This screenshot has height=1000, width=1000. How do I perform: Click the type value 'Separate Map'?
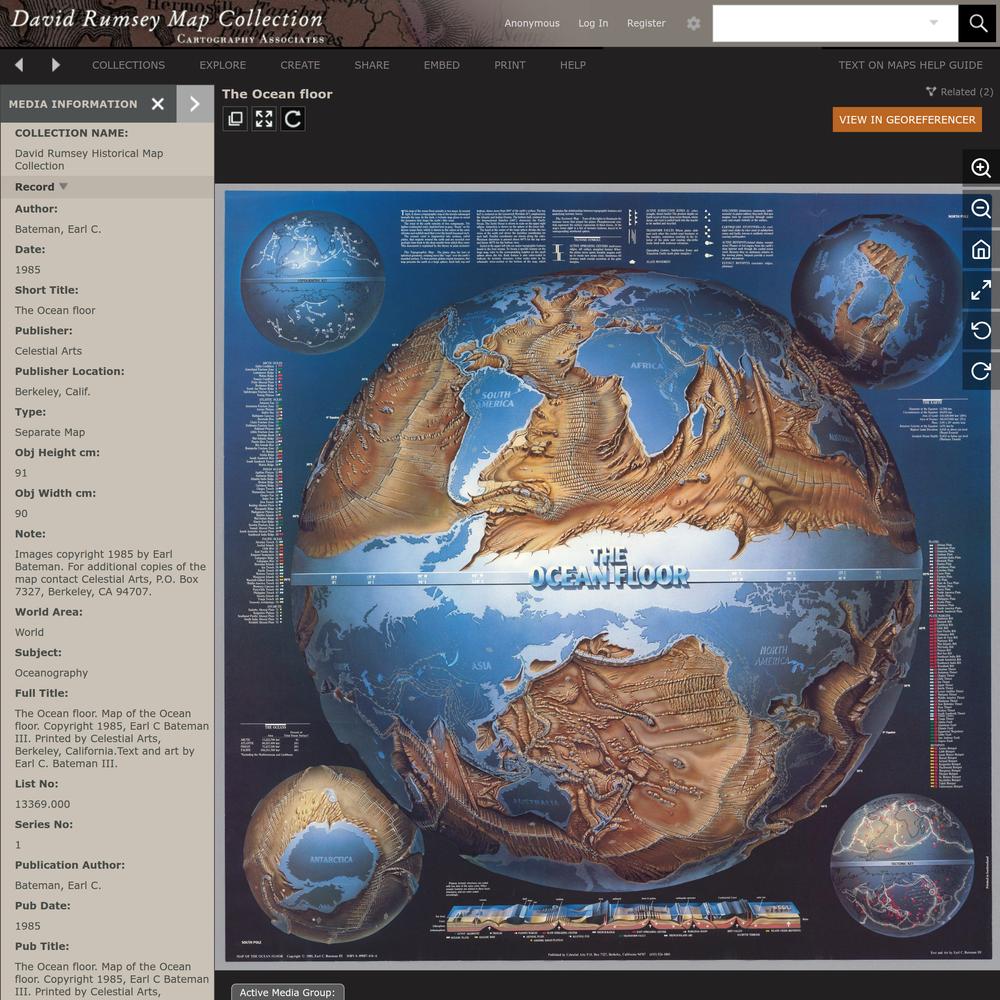[50, 432]
